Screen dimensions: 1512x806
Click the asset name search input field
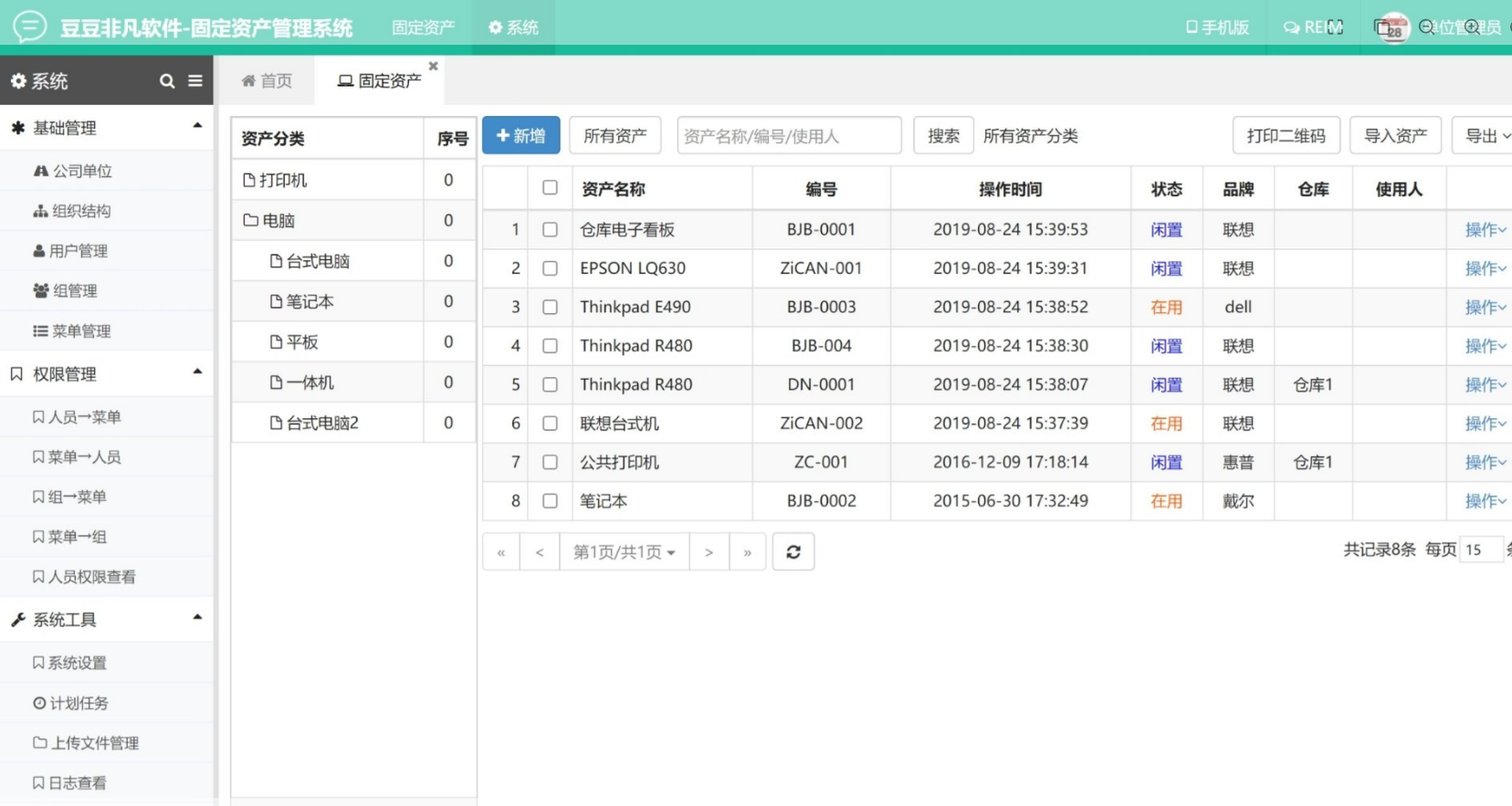point(789,136)
